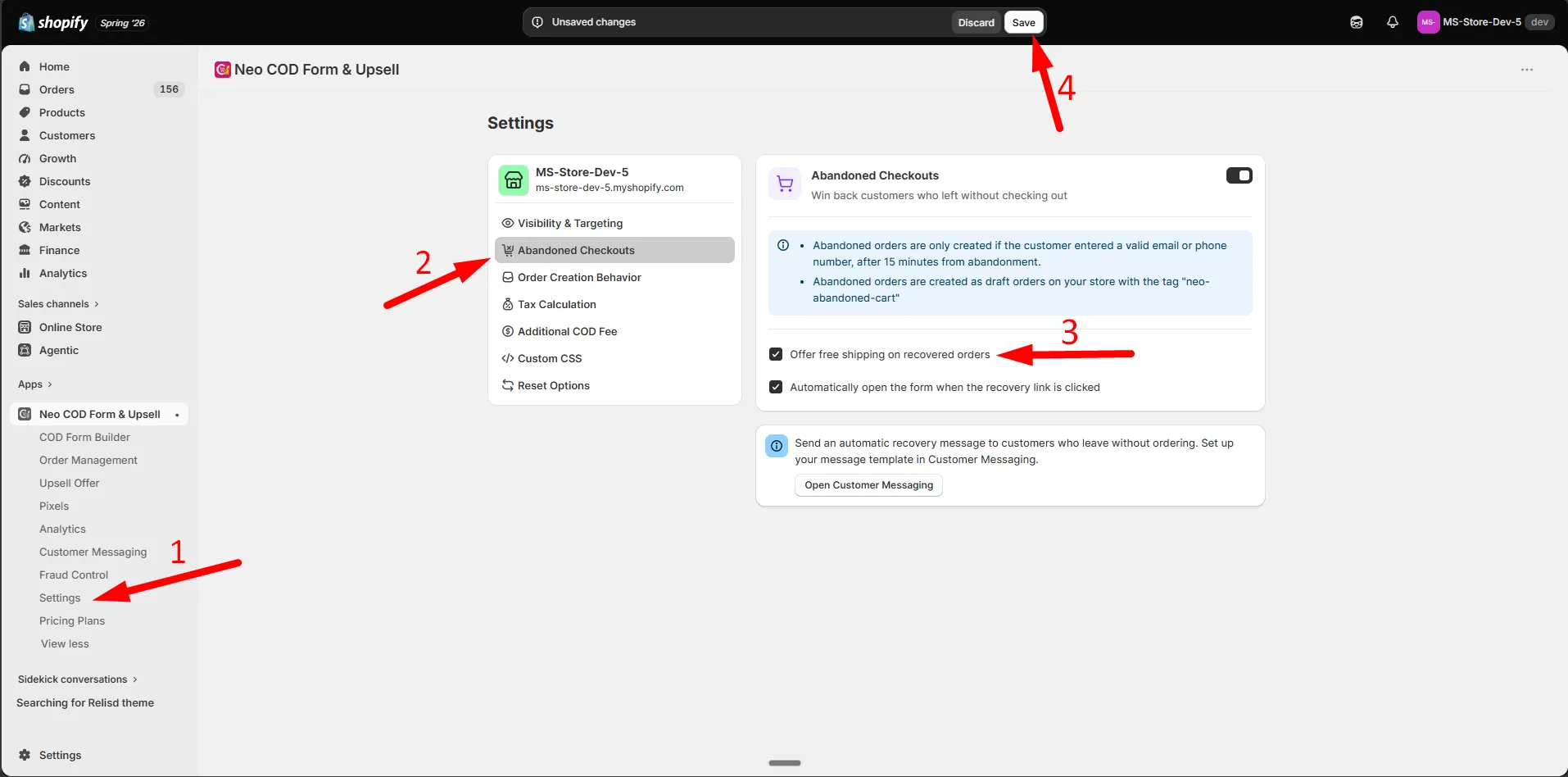
Task: Open the app's Analytics submenu item
Action: 62,529
